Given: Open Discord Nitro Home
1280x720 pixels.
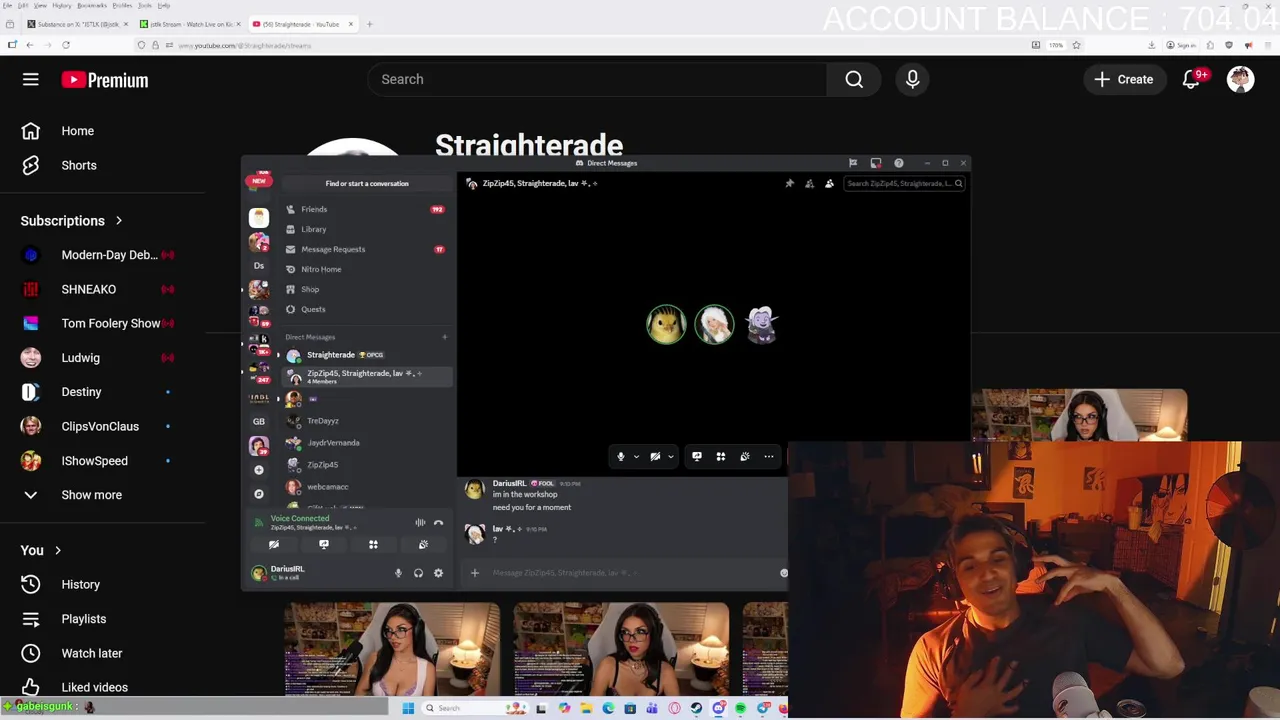Looking at the screenshot, I should 365,269.
